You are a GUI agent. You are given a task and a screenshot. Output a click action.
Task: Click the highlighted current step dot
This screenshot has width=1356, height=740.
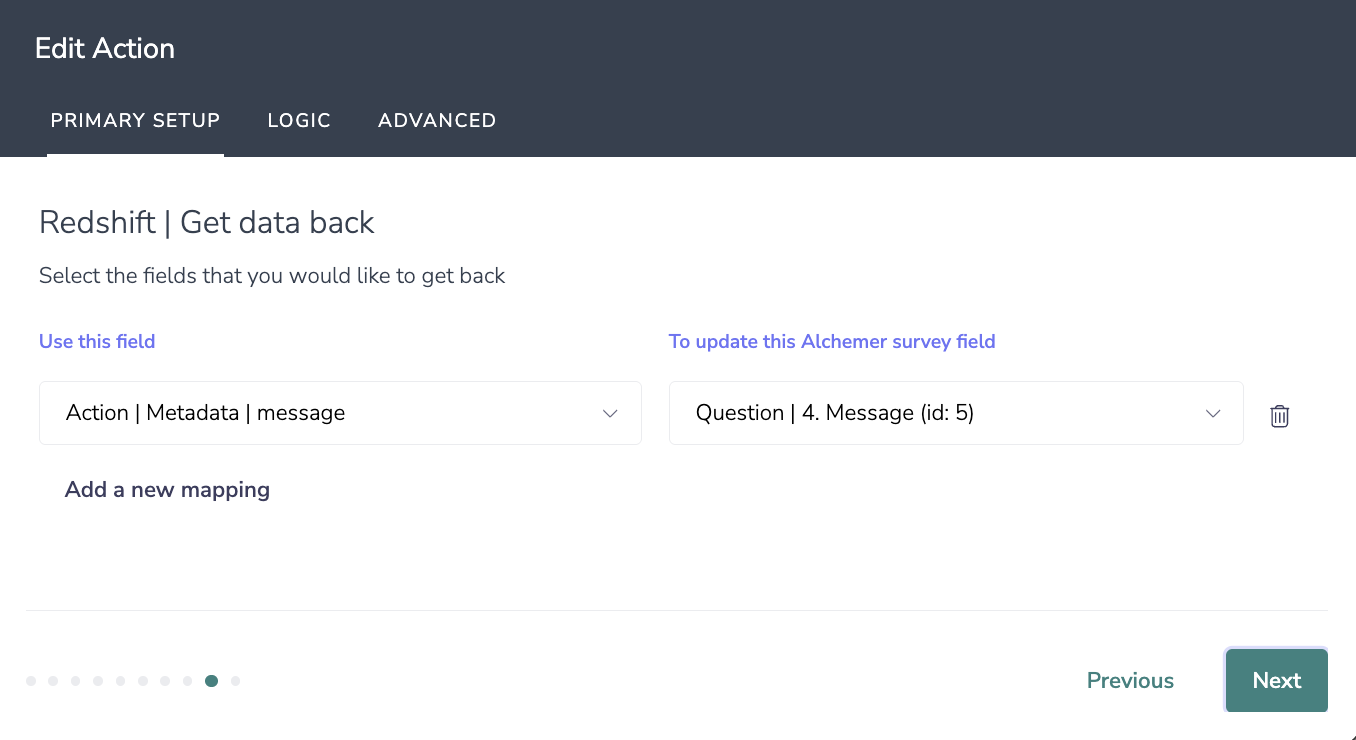point(211,681)
